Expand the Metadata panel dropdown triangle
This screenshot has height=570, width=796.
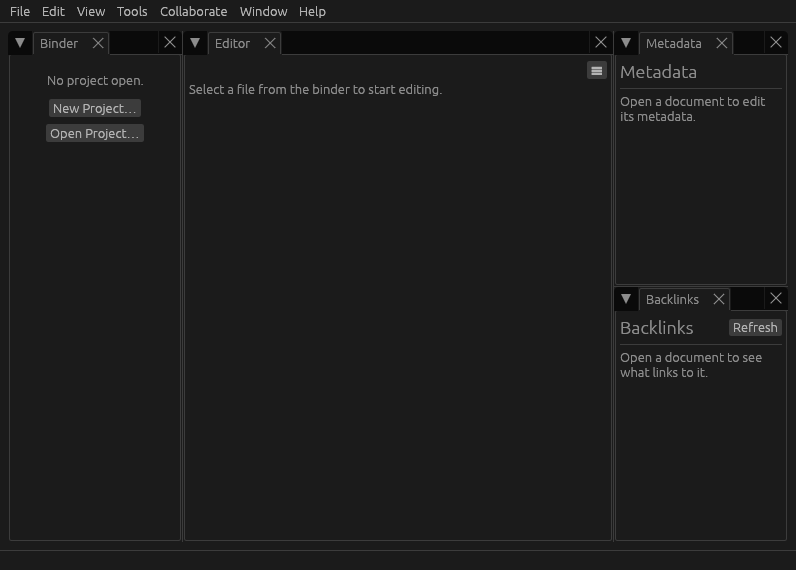[x=626, y=43]
